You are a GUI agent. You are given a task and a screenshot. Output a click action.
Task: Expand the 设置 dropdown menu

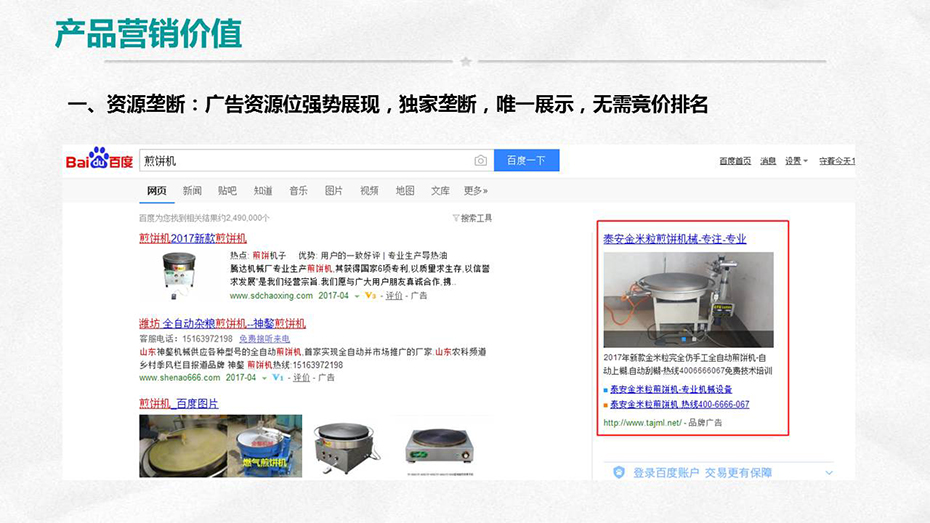pyautogui.click(x=796, y=161)
